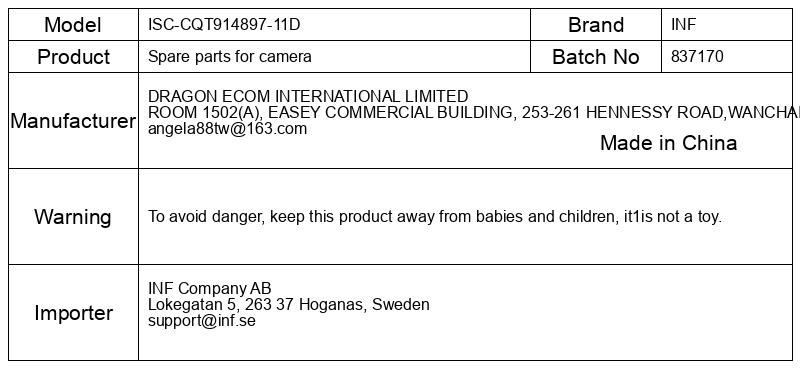Click the Brand label cell

click(596, 24)
